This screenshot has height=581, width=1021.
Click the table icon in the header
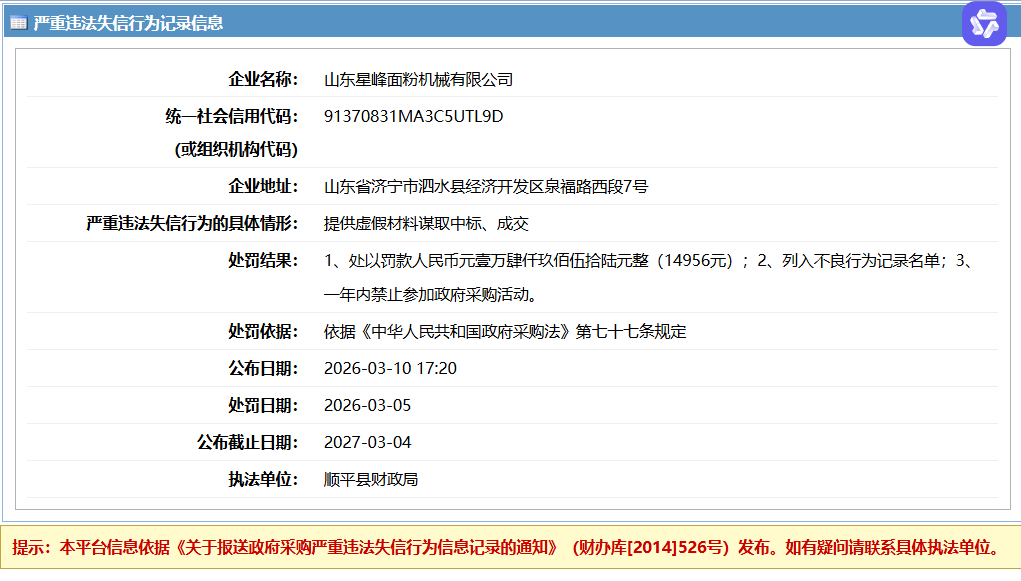pyautogui.click(x=18, y=23)
